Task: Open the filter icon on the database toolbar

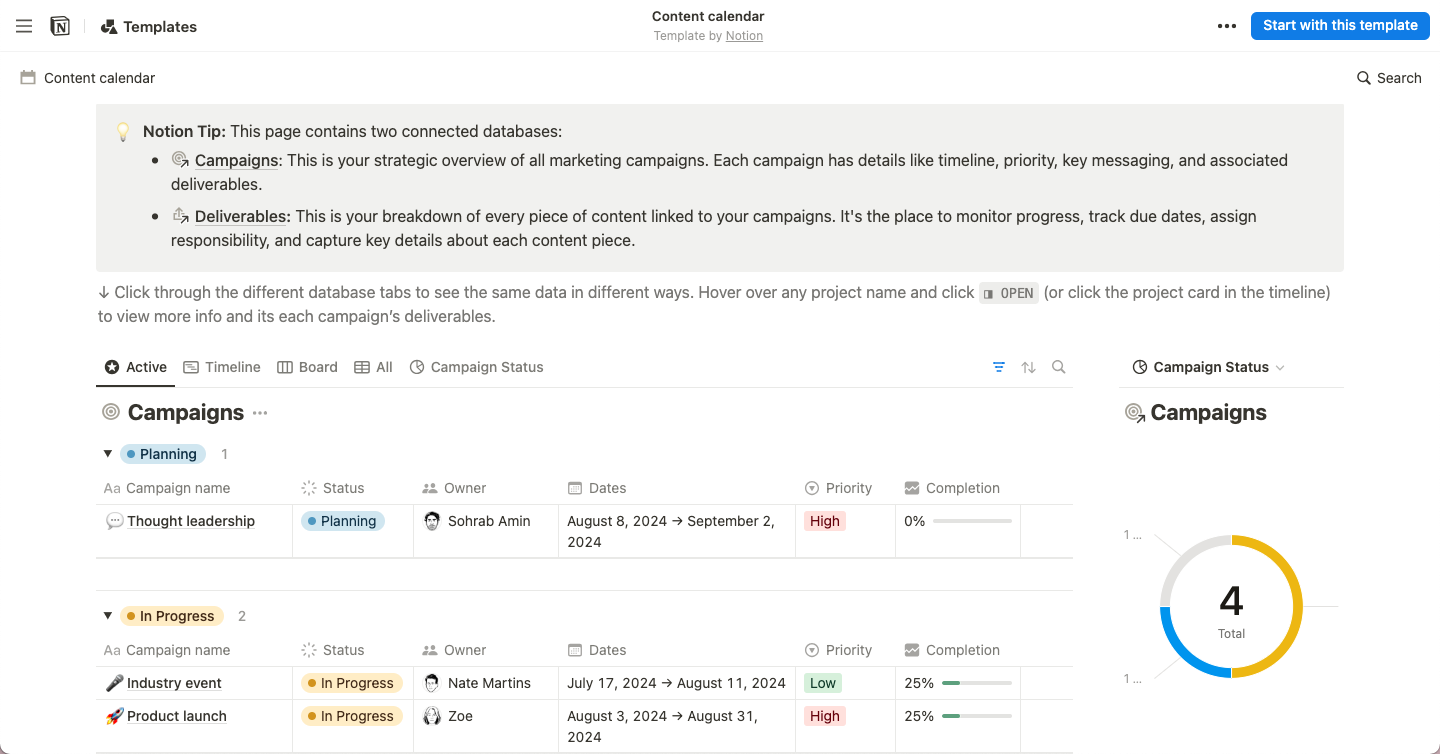Action: pos(999,367)
